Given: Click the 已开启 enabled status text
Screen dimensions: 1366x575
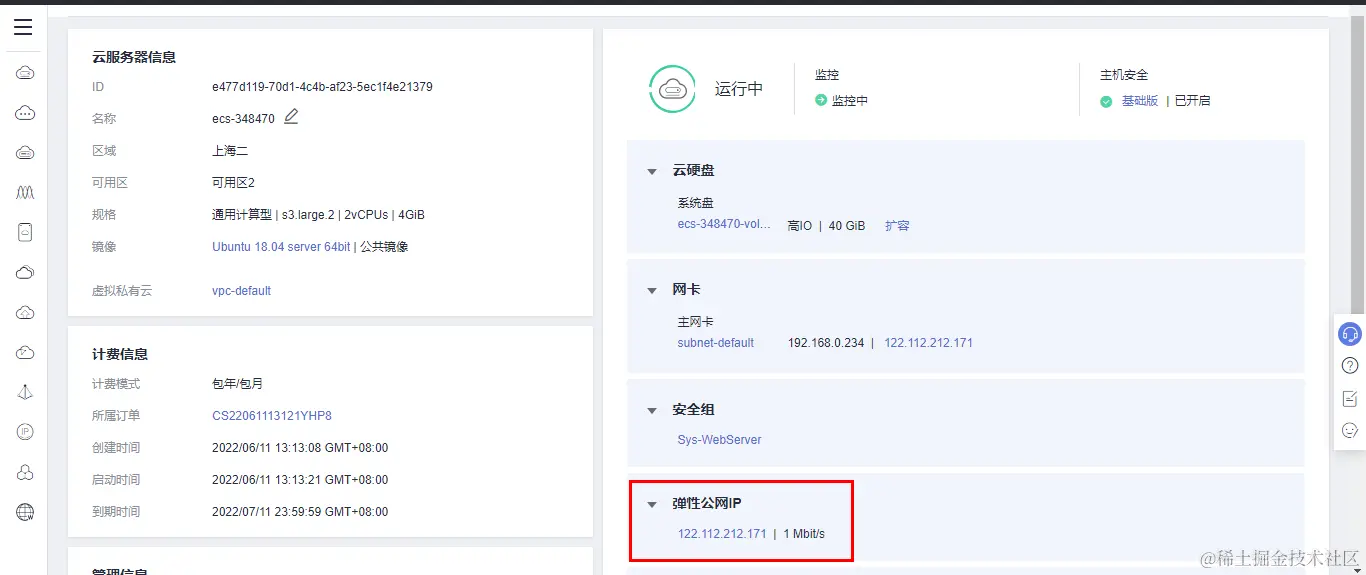Looking at the screenshot, I should pyautogui.click(x=1192, y=101).
